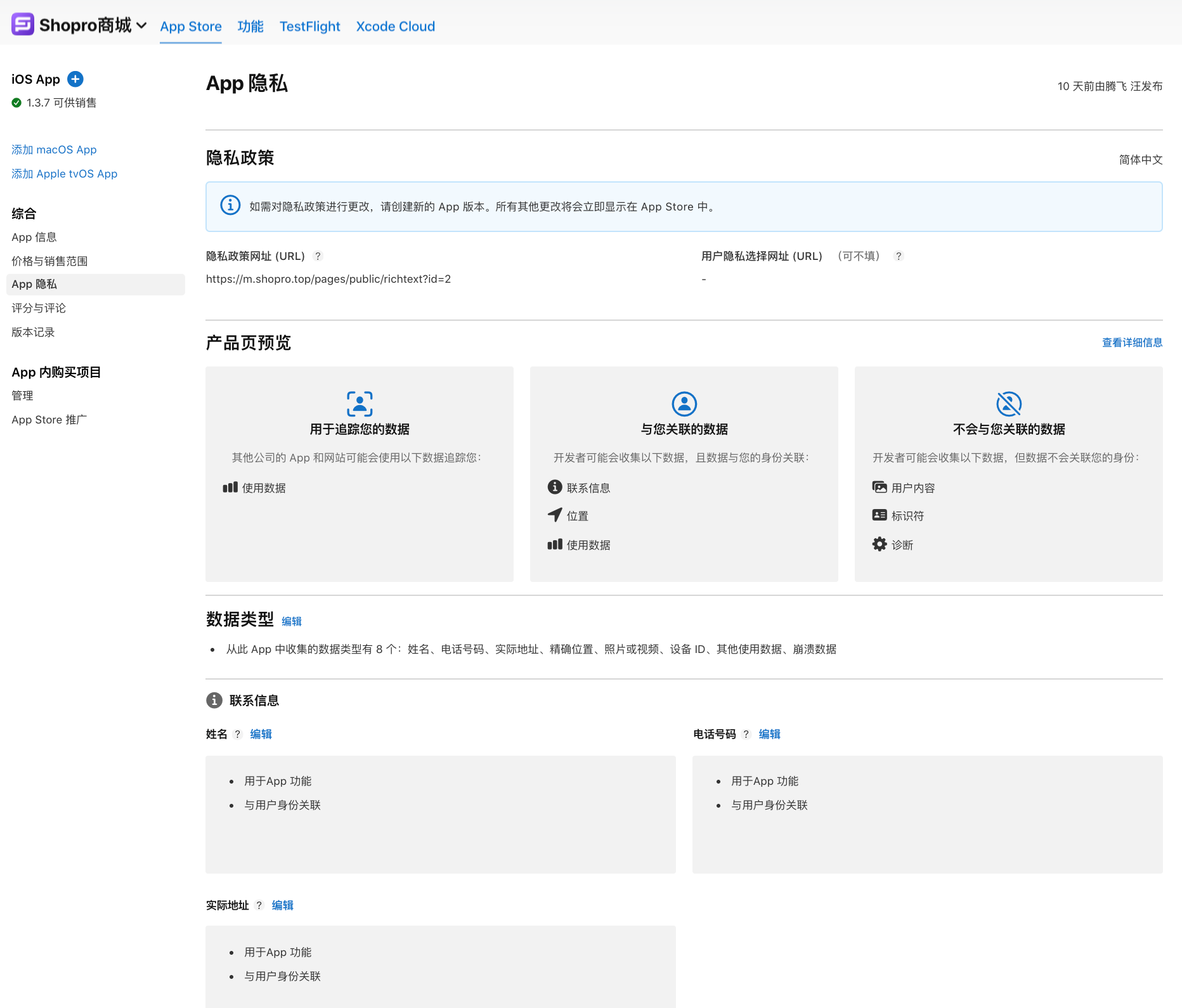The width and height of the screenshot is (1182, 1008).
Task: Click 查看详细信息 link
Action: [x=1132, y=342]
